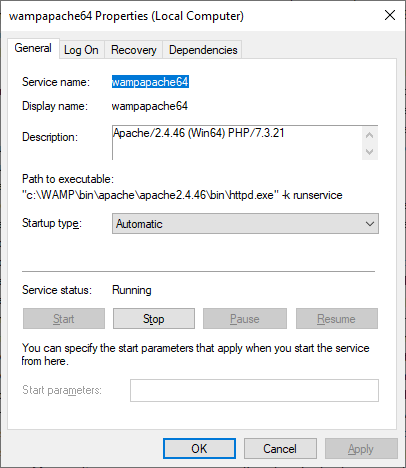The height and width of the screenshot is (468, 406).
Task: Expand the Startup type dropdown
Action: 245,224
